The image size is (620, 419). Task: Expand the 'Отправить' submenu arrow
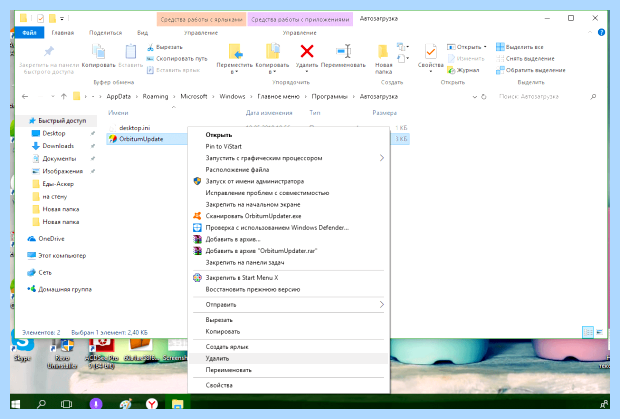click(382, 305)
